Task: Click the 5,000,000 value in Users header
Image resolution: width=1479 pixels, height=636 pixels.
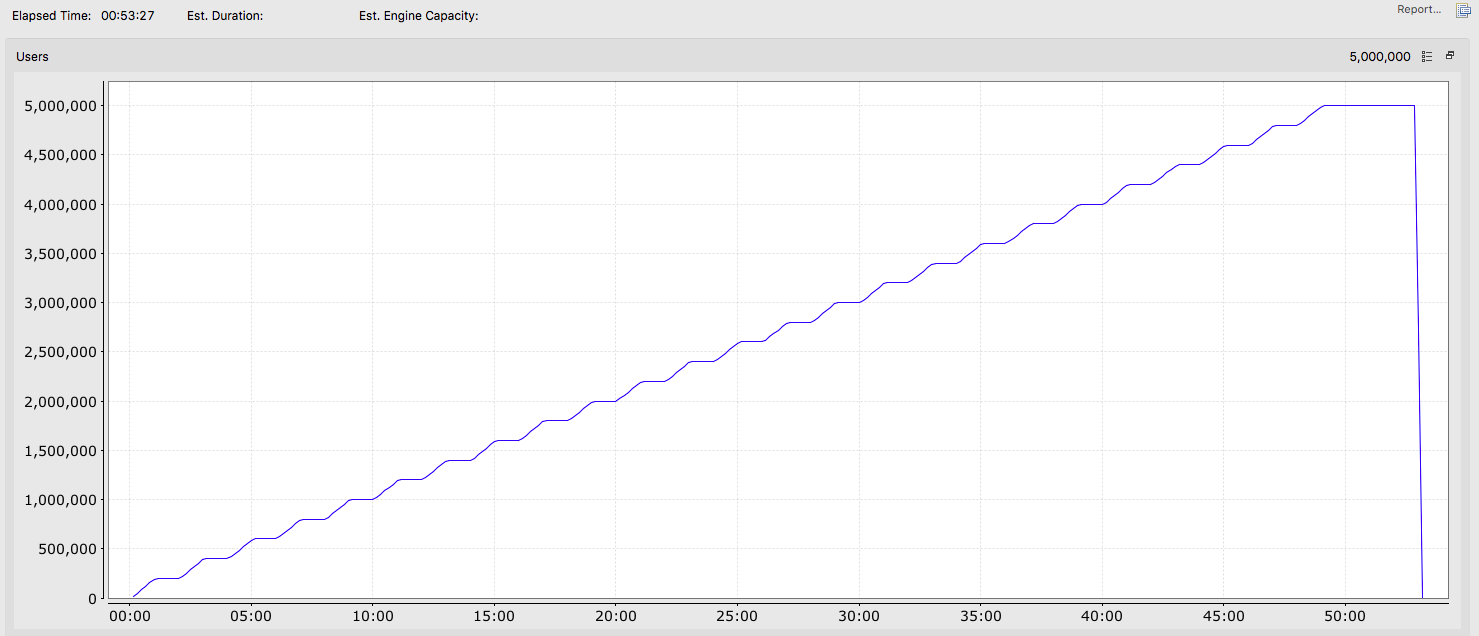Action: tap(1380, 57)
